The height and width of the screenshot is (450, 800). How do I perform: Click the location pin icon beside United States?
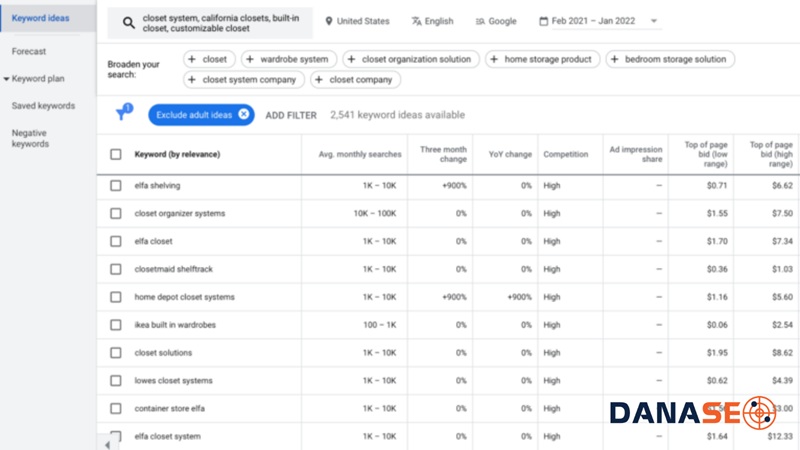[329, 21]
